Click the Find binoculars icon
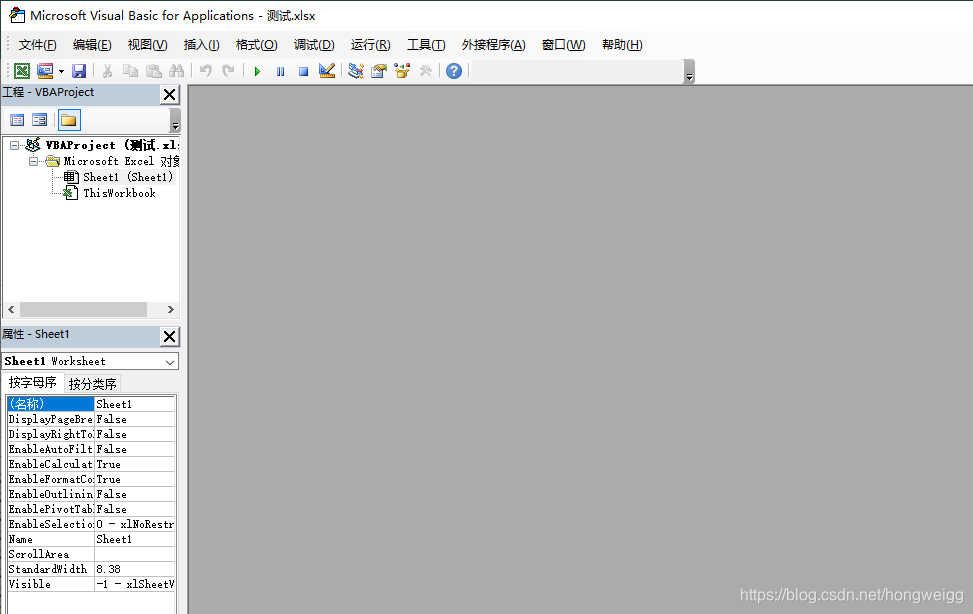This screenshot has width=973, height=614. click(177, 71)
